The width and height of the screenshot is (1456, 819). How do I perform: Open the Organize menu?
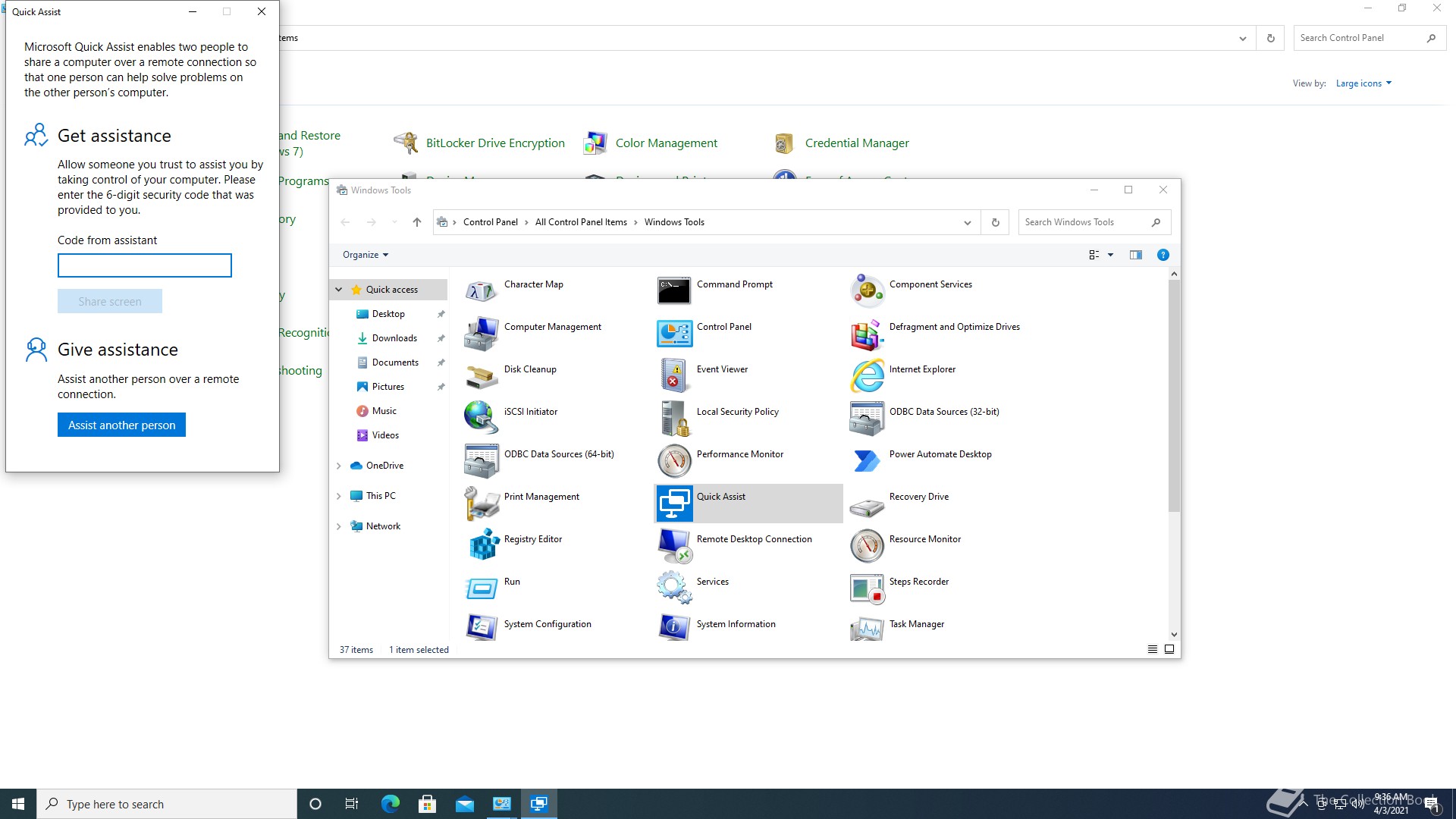pos(365,255)
